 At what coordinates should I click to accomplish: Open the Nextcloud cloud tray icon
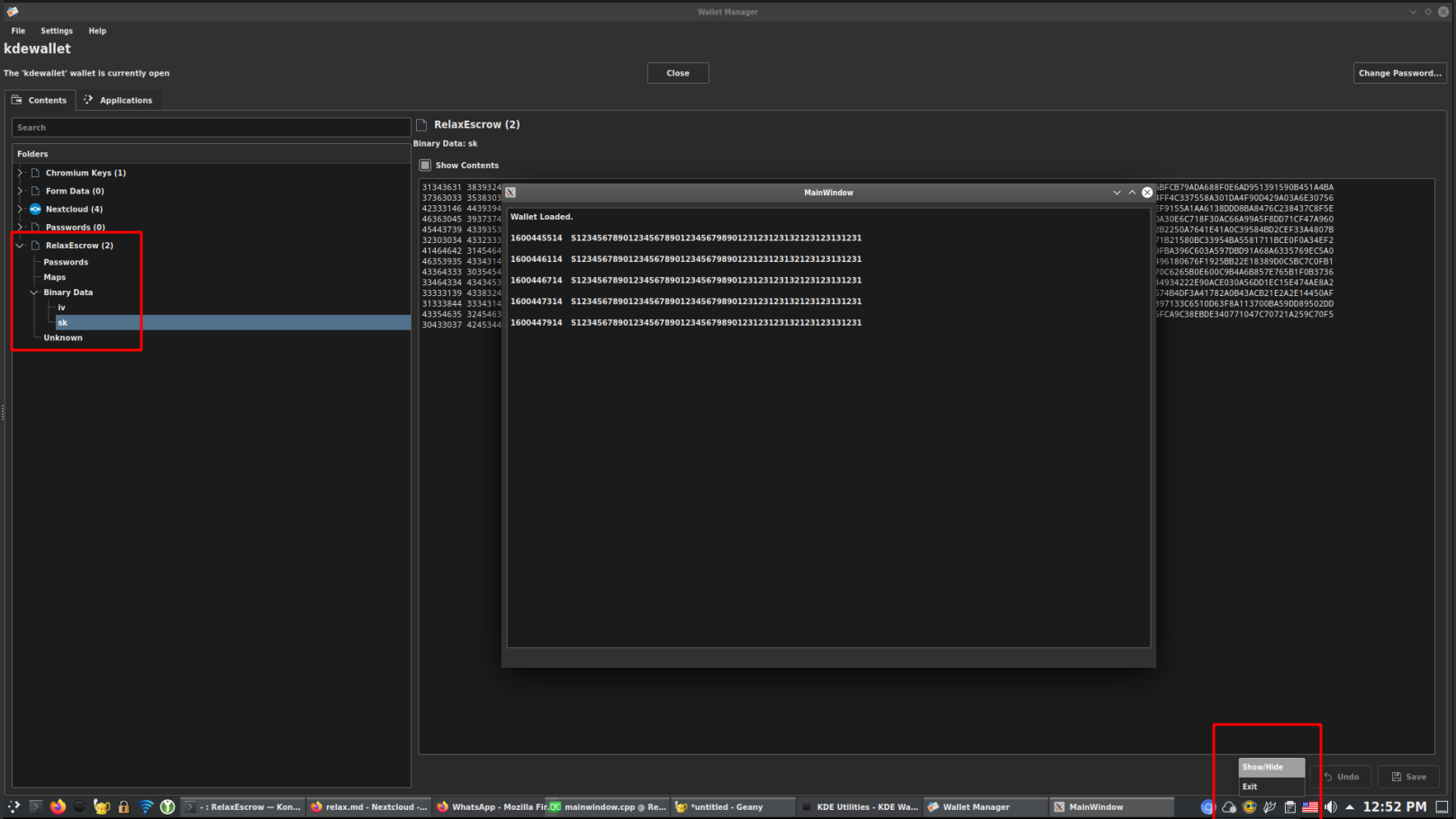(1229, 807)
